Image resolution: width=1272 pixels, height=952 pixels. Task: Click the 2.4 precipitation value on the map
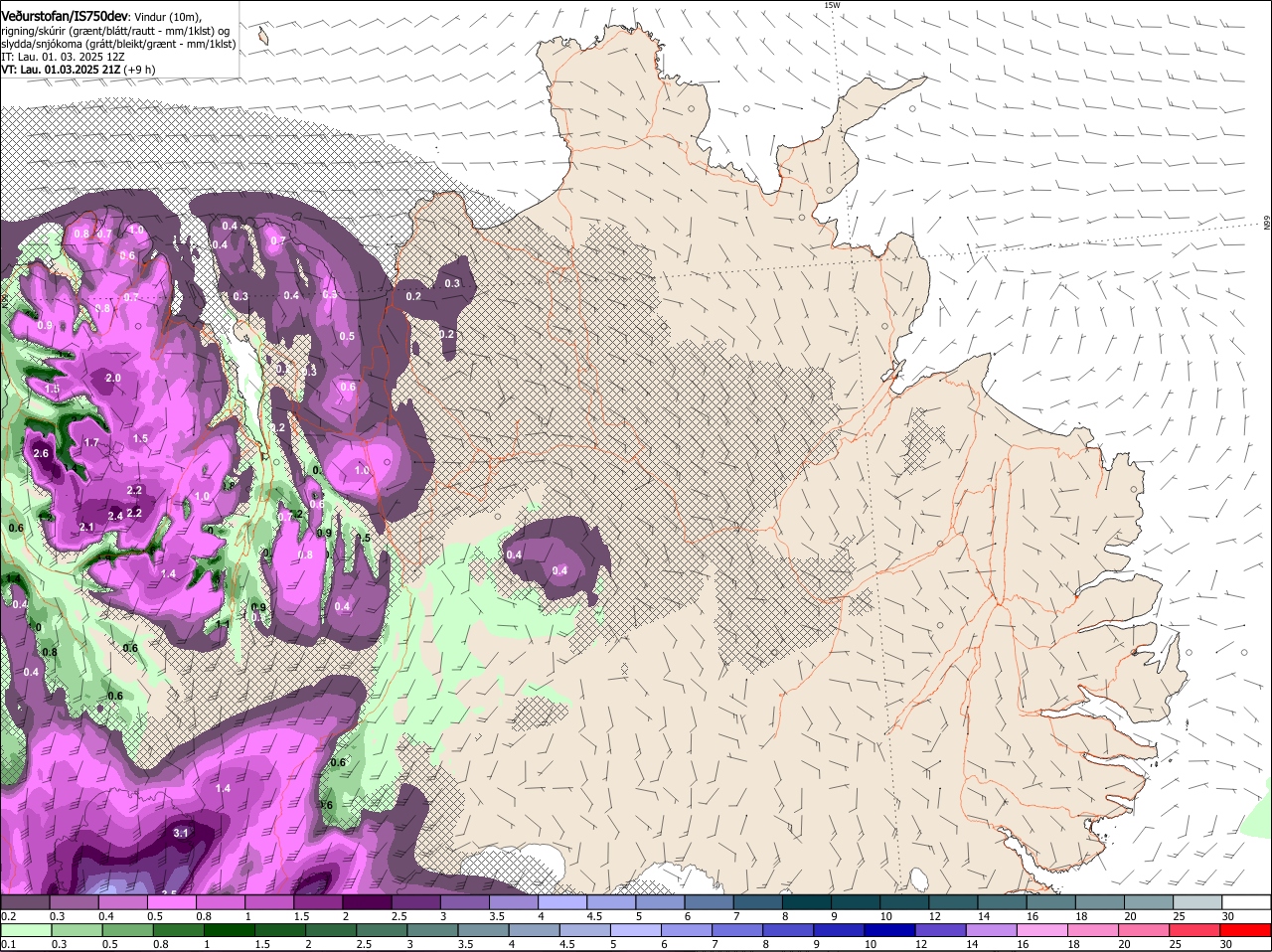(x=115, y=516)
